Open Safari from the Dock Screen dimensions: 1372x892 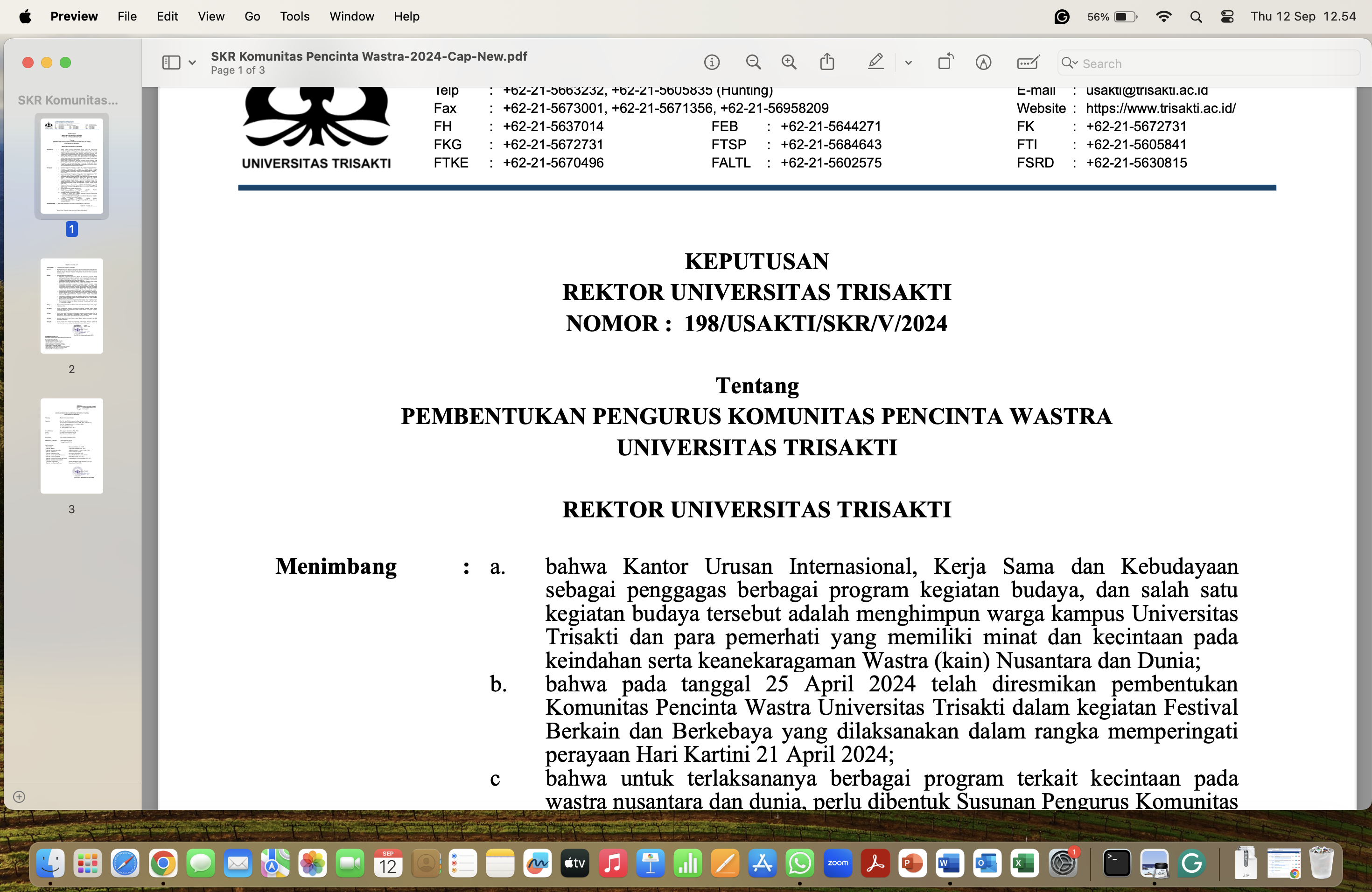(x=125, y=863)
